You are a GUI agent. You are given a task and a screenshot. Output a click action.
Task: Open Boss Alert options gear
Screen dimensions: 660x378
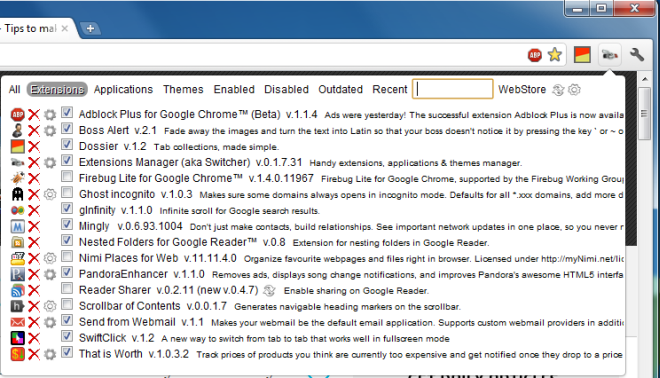coord(50,130)
